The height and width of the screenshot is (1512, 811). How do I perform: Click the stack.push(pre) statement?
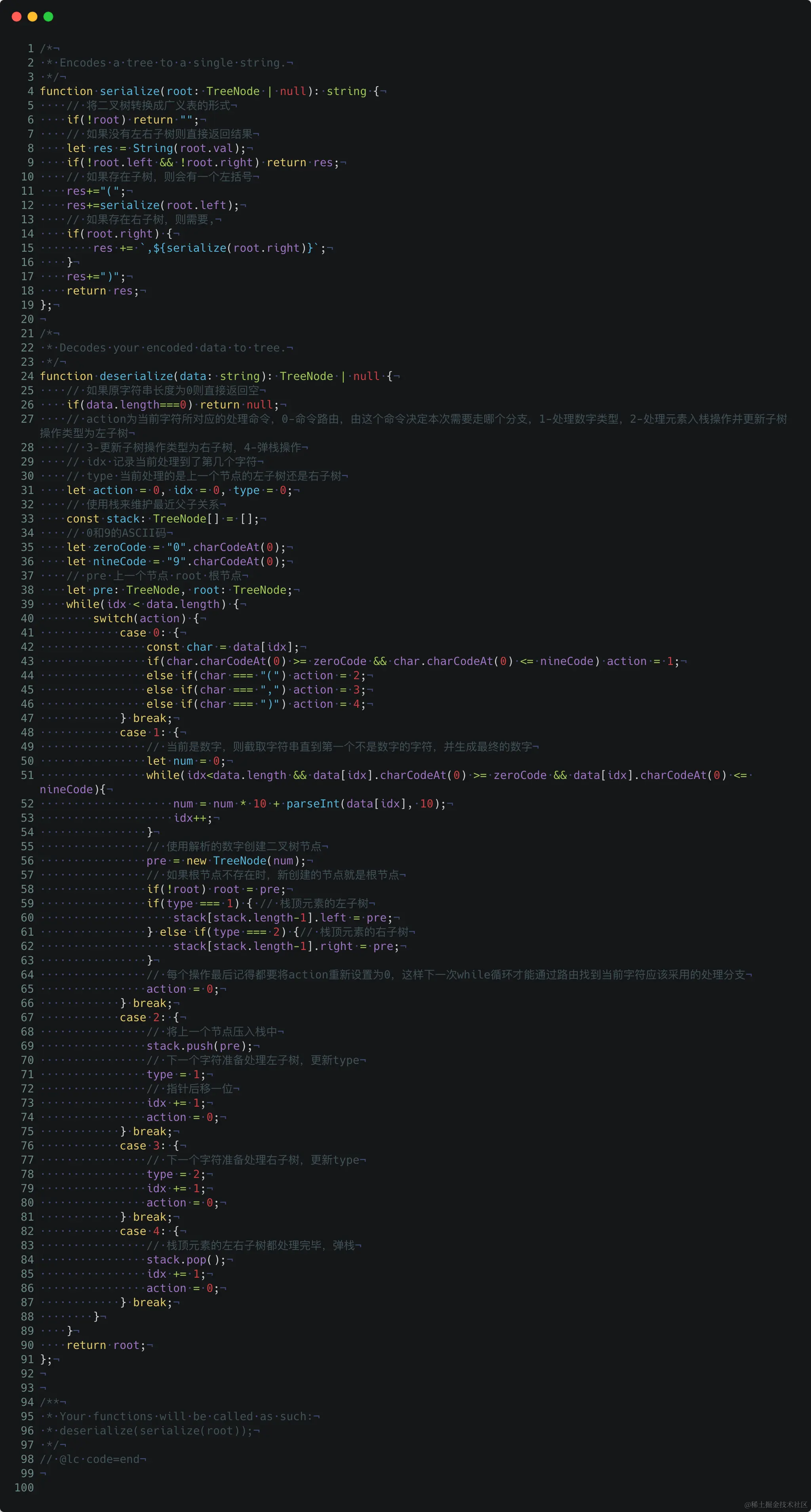point(199,1046)
